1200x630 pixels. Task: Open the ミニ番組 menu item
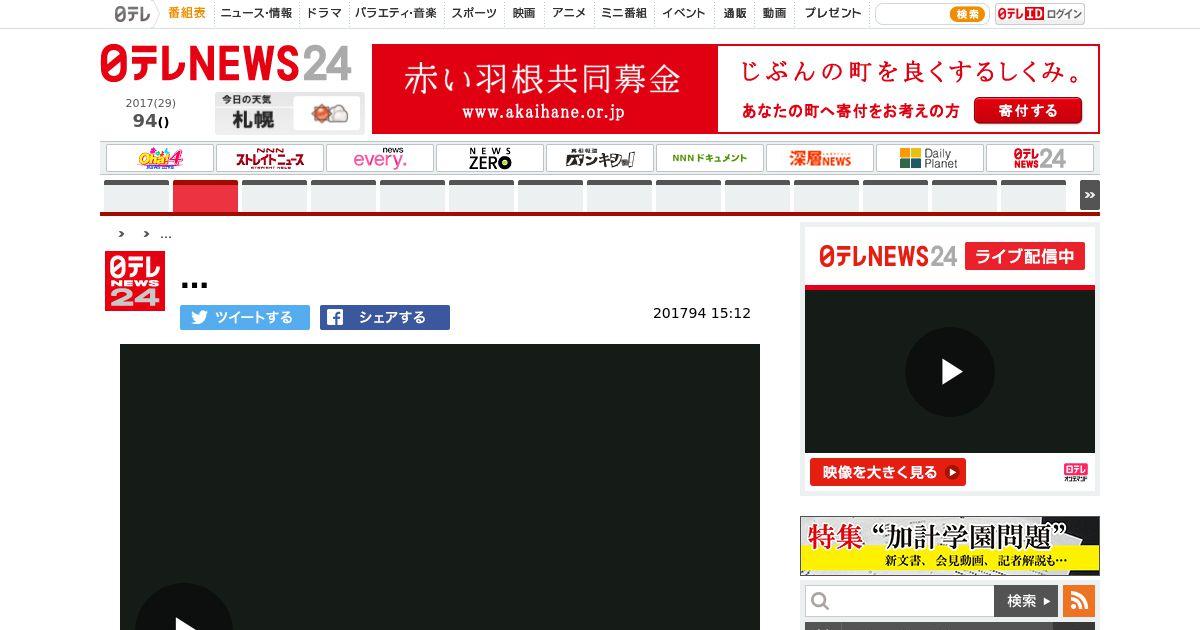click(x=624, y=13)
